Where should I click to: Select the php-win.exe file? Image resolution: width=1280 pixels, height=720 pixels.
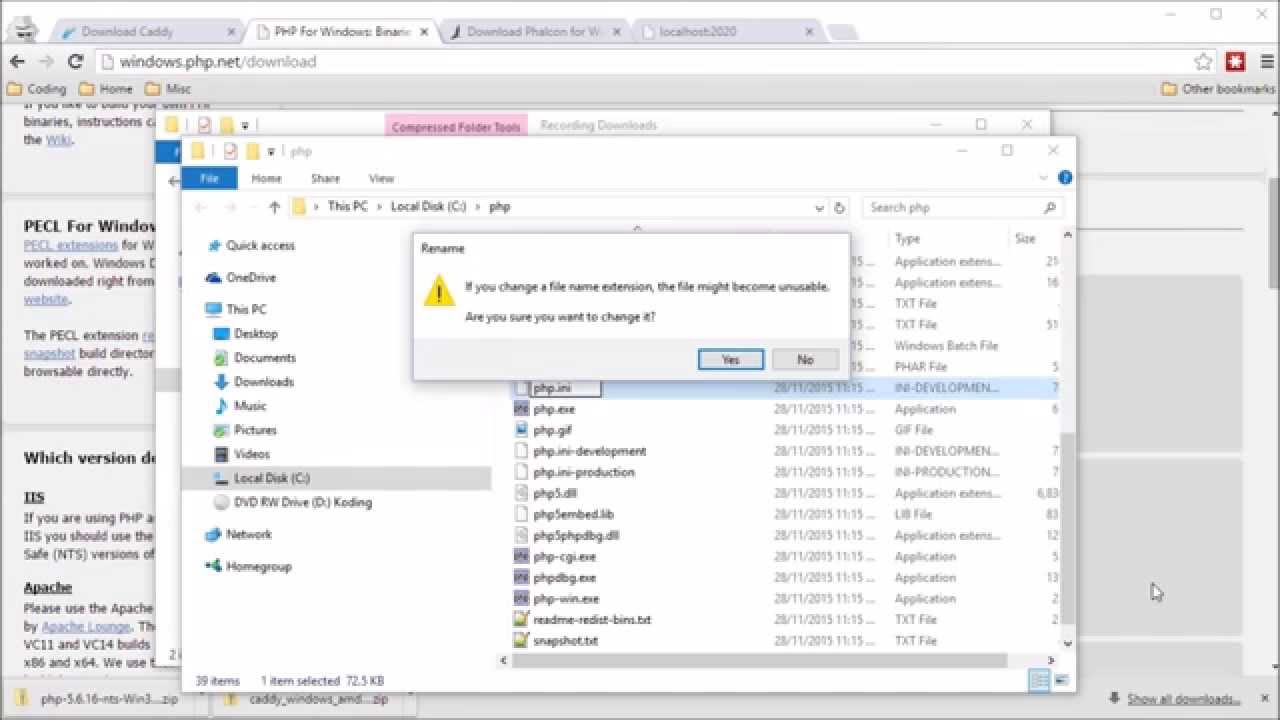[566, 599]
